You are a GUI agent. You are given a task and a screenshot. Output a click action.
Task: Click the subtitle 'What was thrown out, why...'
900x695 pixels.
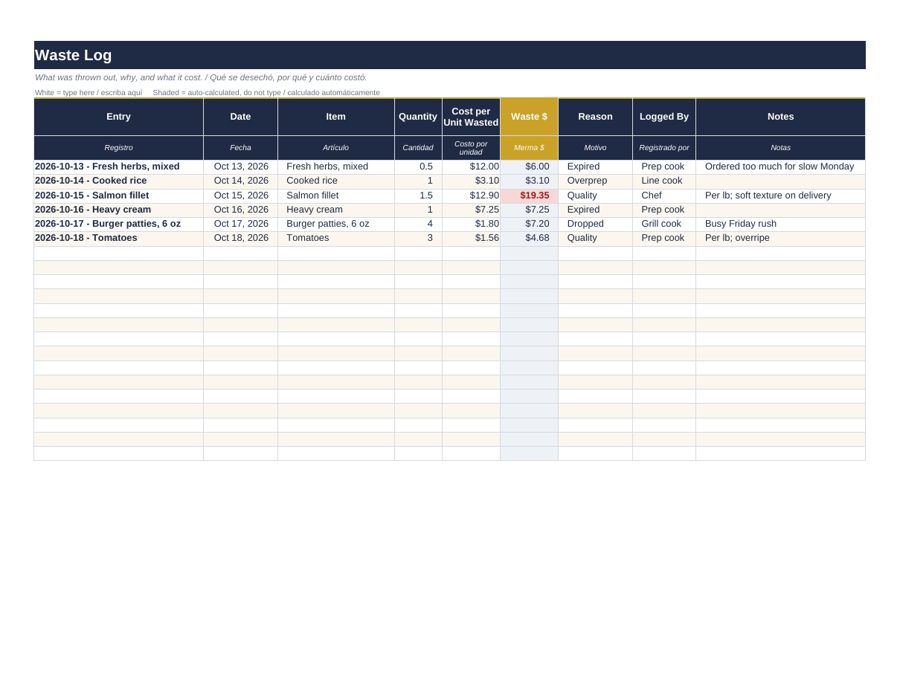[x=200, y=77]
